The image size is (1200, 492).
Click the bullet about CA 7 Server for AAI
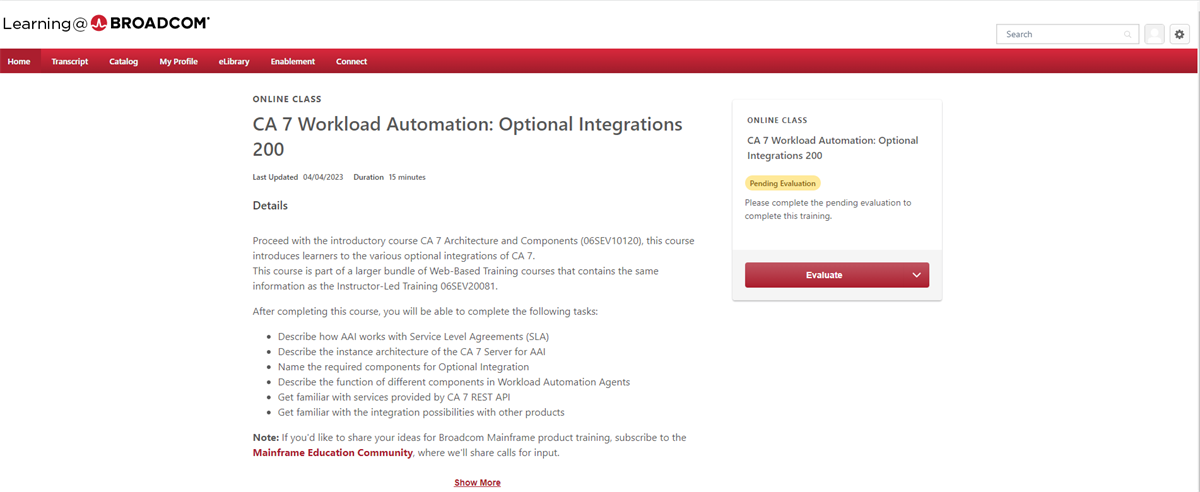point(412,351)
